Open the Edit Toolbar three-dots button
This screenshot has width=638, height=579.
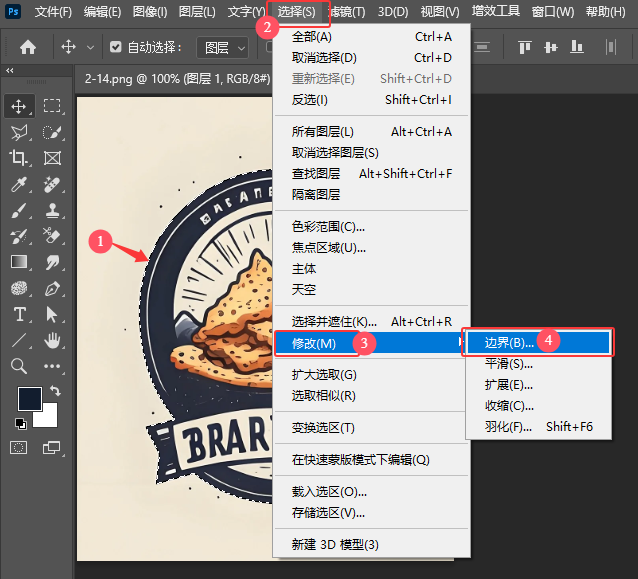click(x=52, y=366)
